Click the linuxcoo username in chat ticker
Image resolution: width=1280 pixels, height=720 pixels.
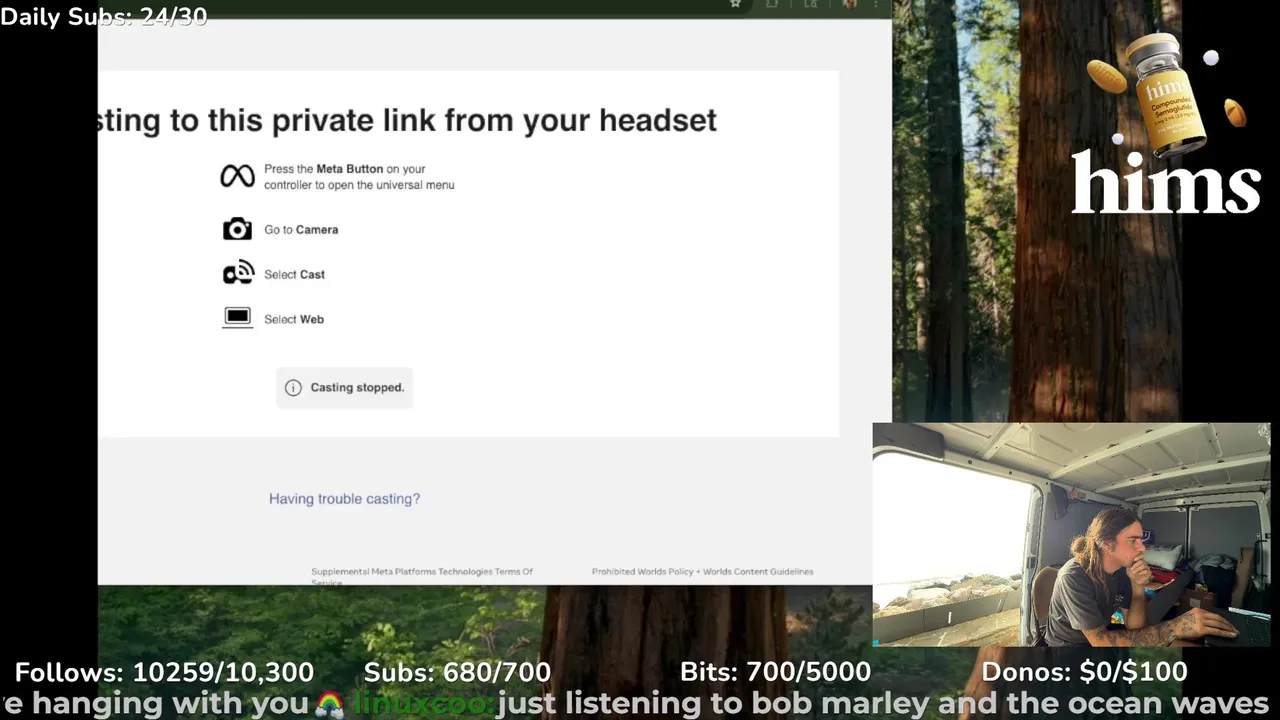[x=424, y=703]
